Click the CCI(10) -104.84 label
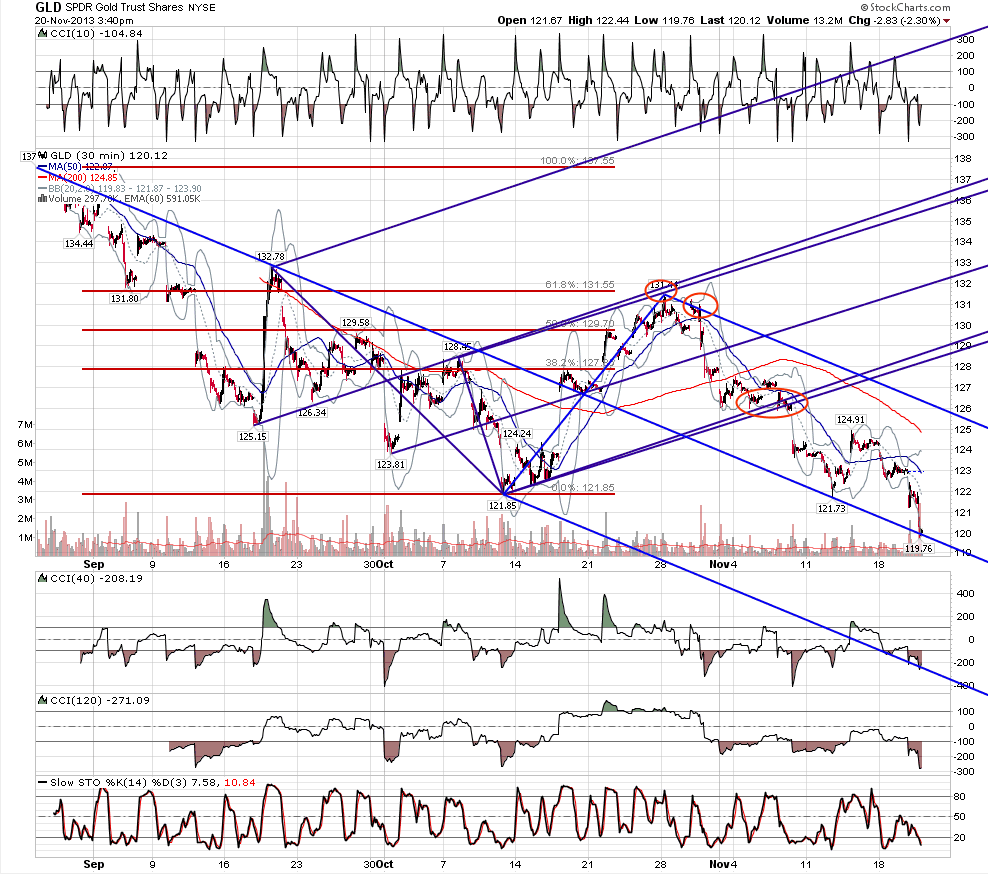This screenshot has width=988, height=874. (x=96, y=33)
